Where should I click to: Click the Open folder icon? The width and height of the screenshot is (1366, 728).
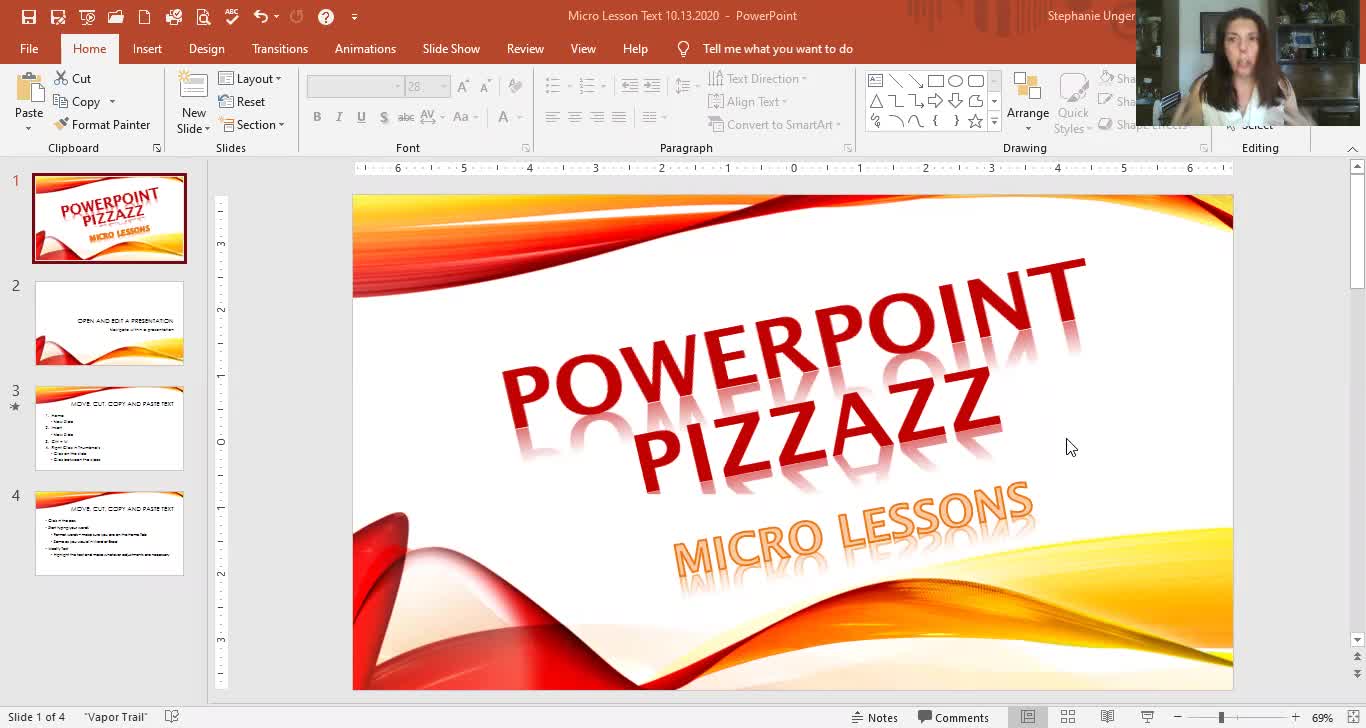(116, 16)
